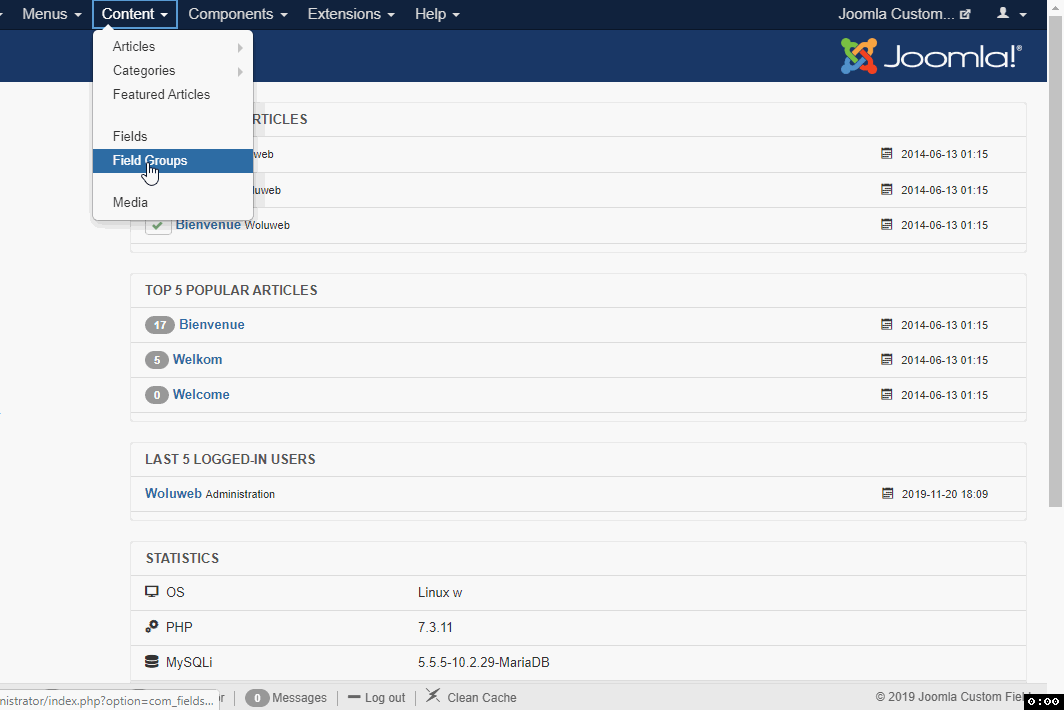
Task: Open the Extensions dropdown menu
Action: point(351,14)
